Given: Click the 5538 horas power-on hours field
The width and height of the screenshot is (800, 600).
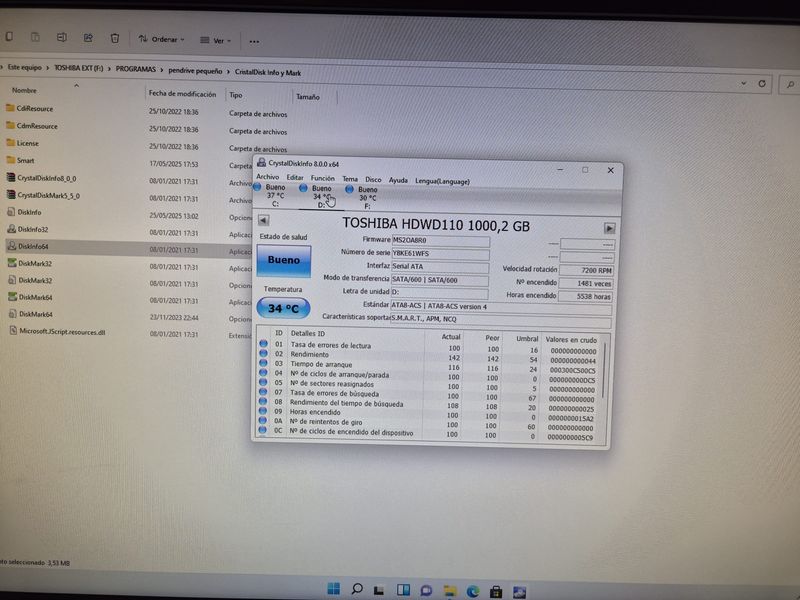Looking at the screenshot, I should [585, 296].
